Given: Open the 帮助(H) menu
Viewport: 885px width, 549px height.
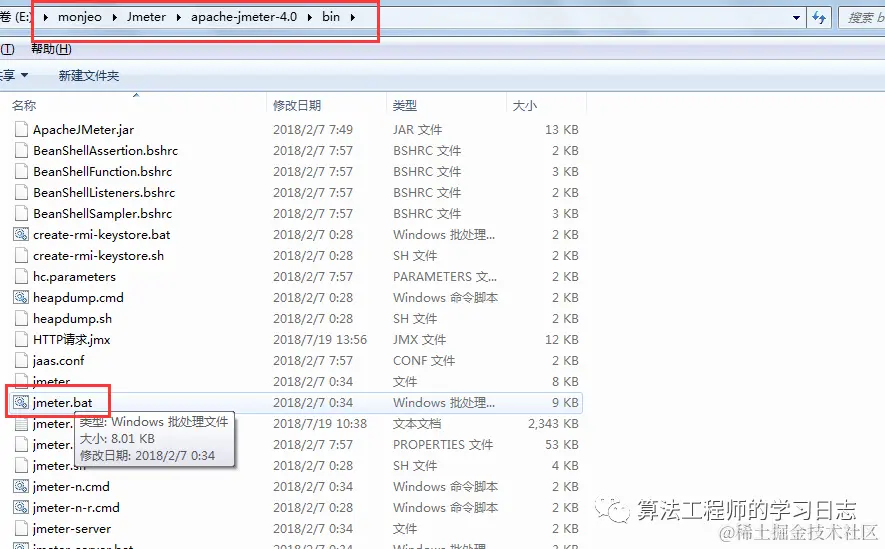Looking at the screenshot, I should point(51,49).
